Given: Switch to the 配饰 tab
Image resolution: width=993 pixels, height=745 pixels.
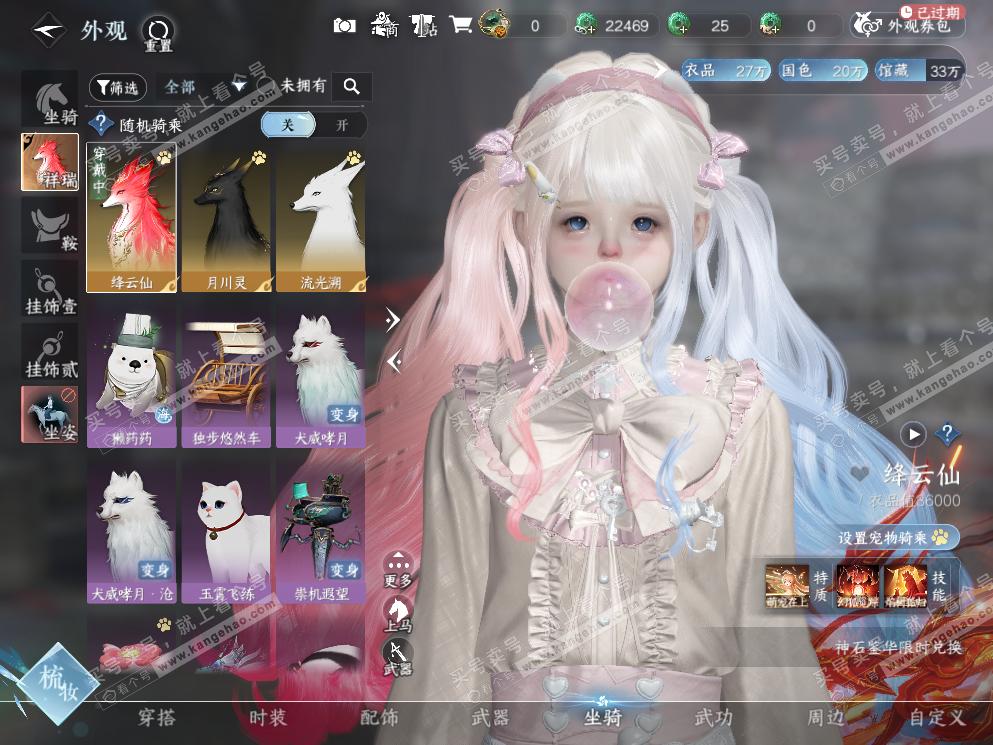Looking at the screenshot, I should (x=379, y=718).
